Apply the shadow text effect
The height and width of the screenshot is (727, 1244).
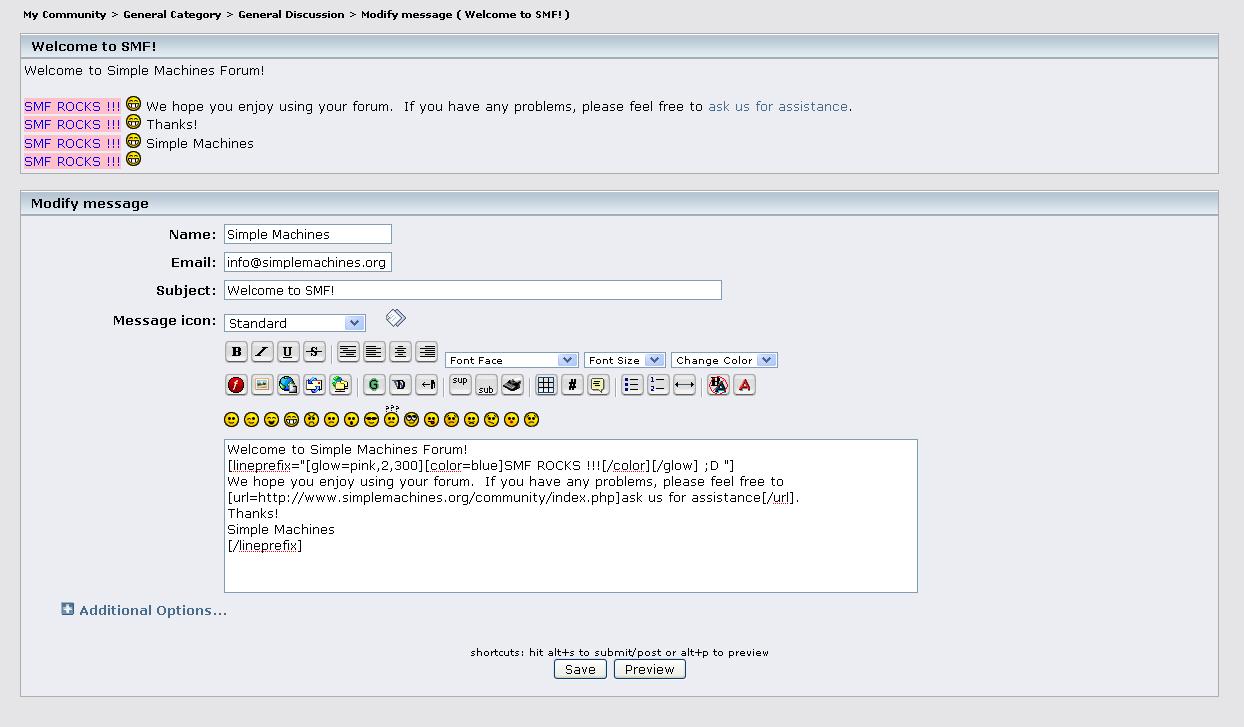[400, 385]
